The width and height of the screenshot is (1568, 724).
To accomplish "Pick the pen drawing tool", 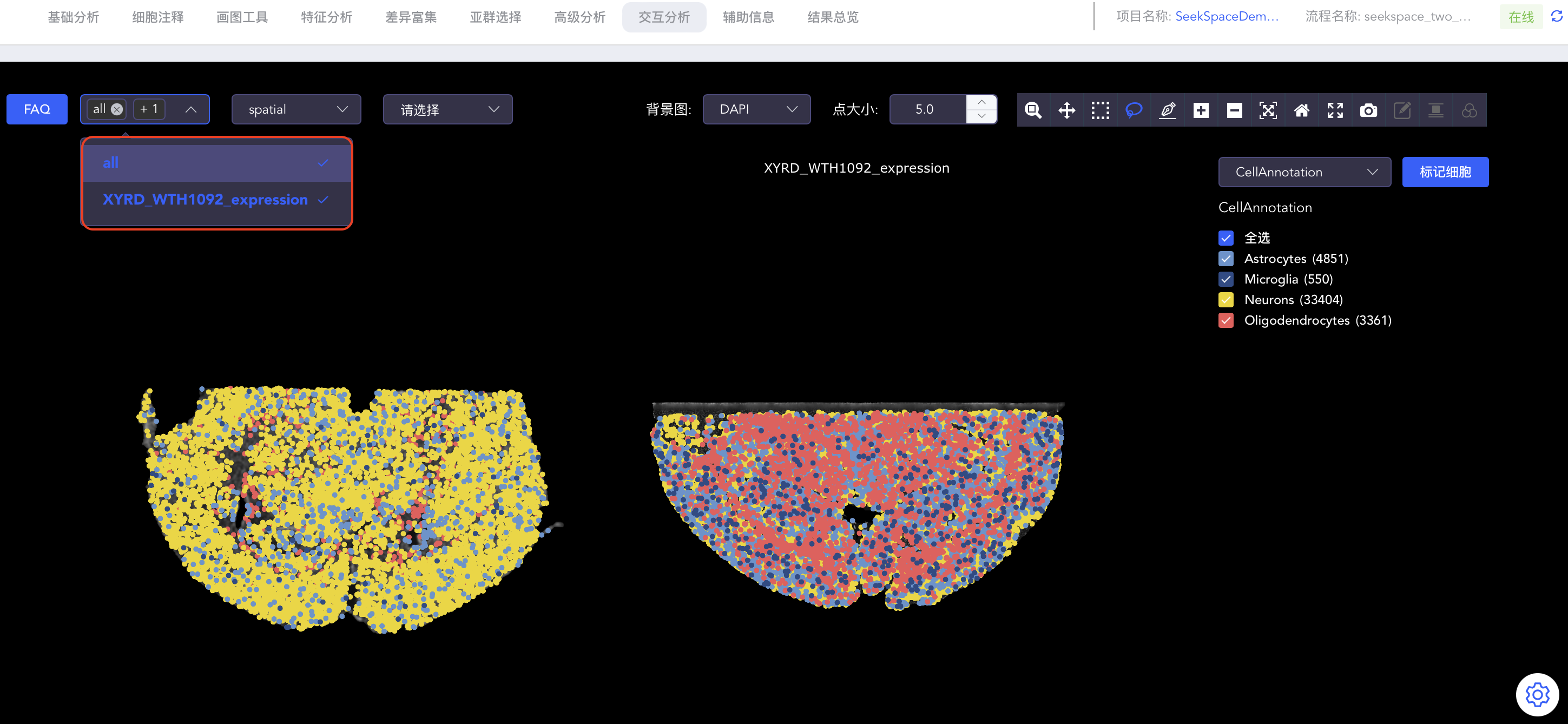I will pyautogui.click(x=1168, y=110).
